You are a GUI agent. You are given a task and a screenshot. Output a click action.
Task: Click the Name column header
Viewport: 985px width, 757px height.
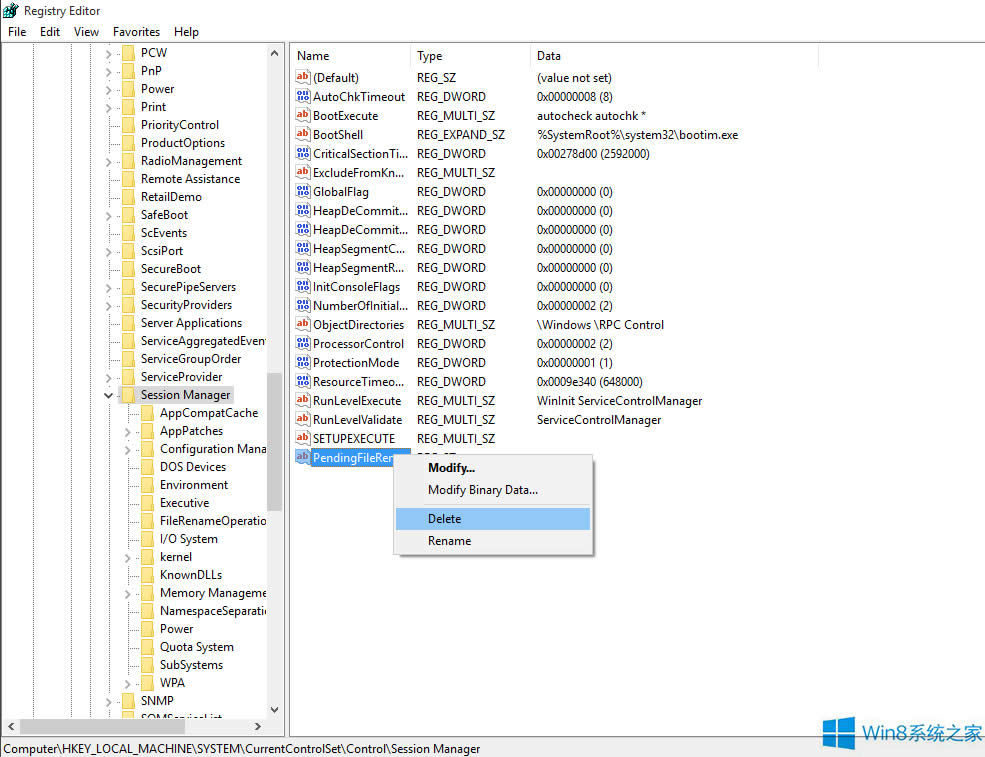[x=314, y=55]
